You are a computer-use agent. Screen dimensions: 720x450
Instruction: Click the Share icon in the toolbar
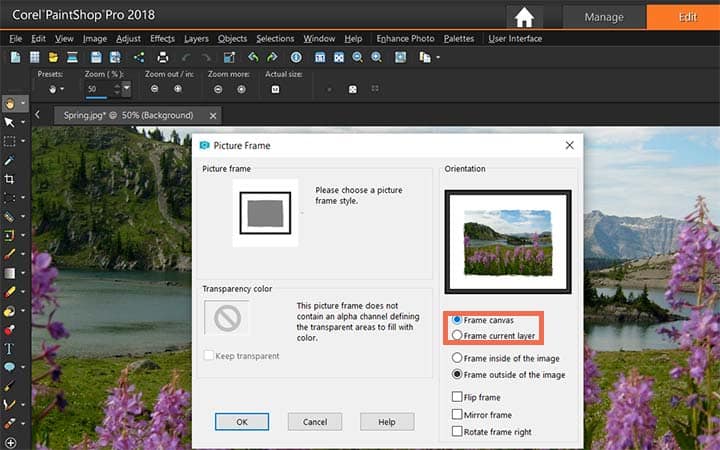(139, 57)
